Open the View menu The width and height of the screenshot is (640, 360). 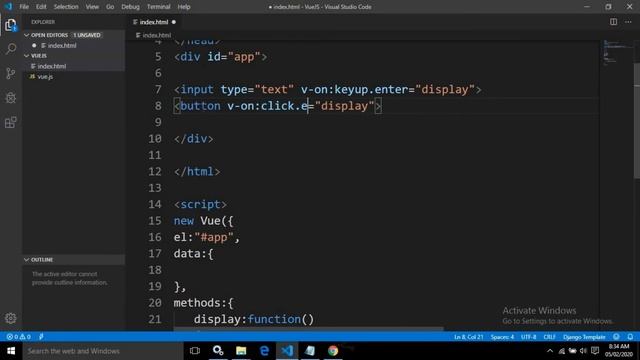92,7
